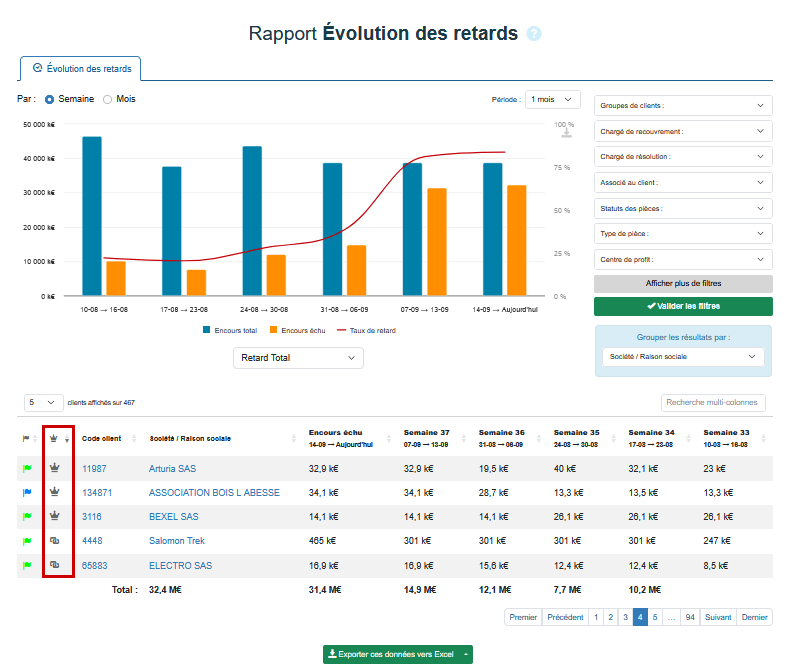Open export button caret menu

click(x=466, y=654)
